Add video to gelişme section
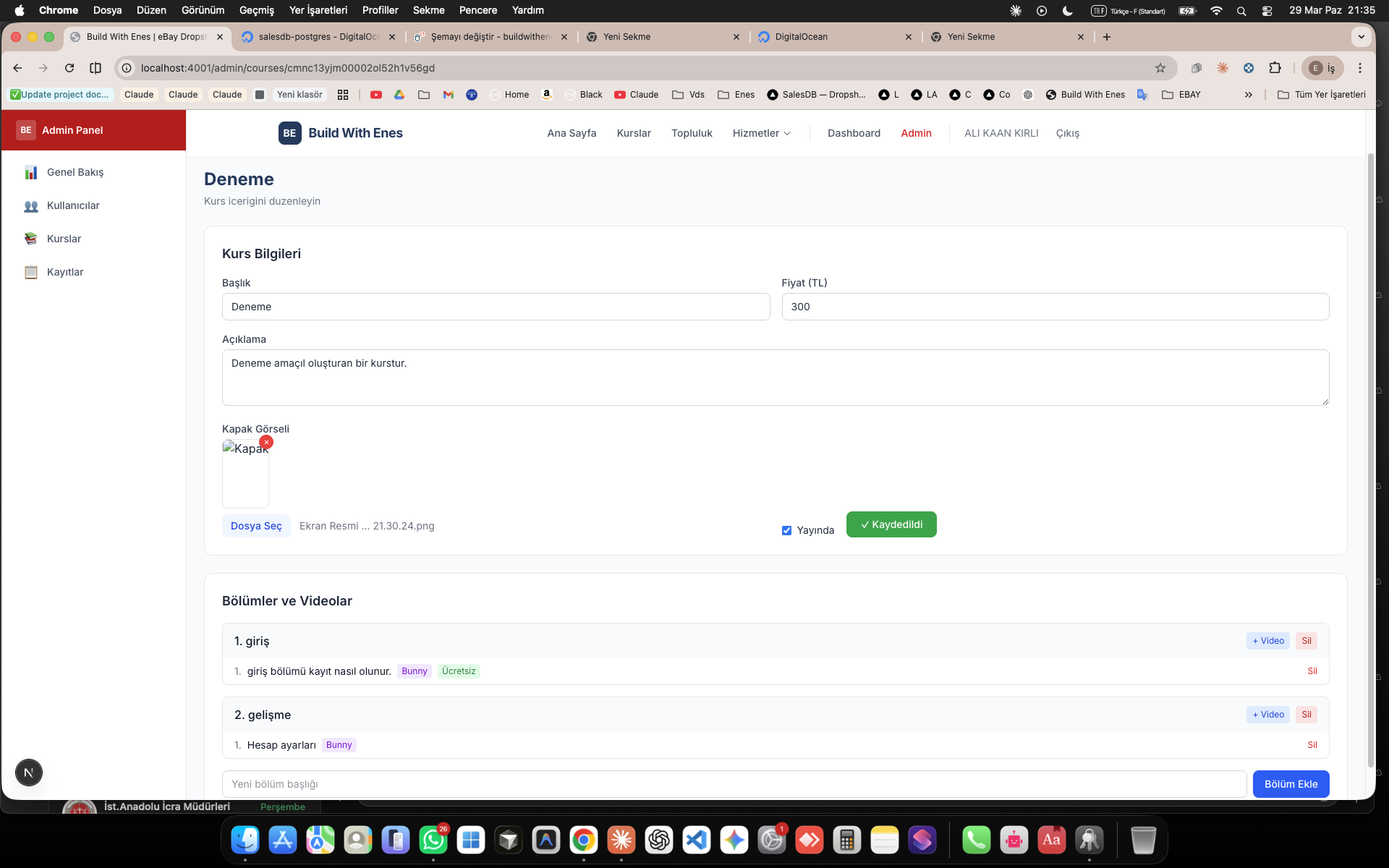 click(1267, 715)
